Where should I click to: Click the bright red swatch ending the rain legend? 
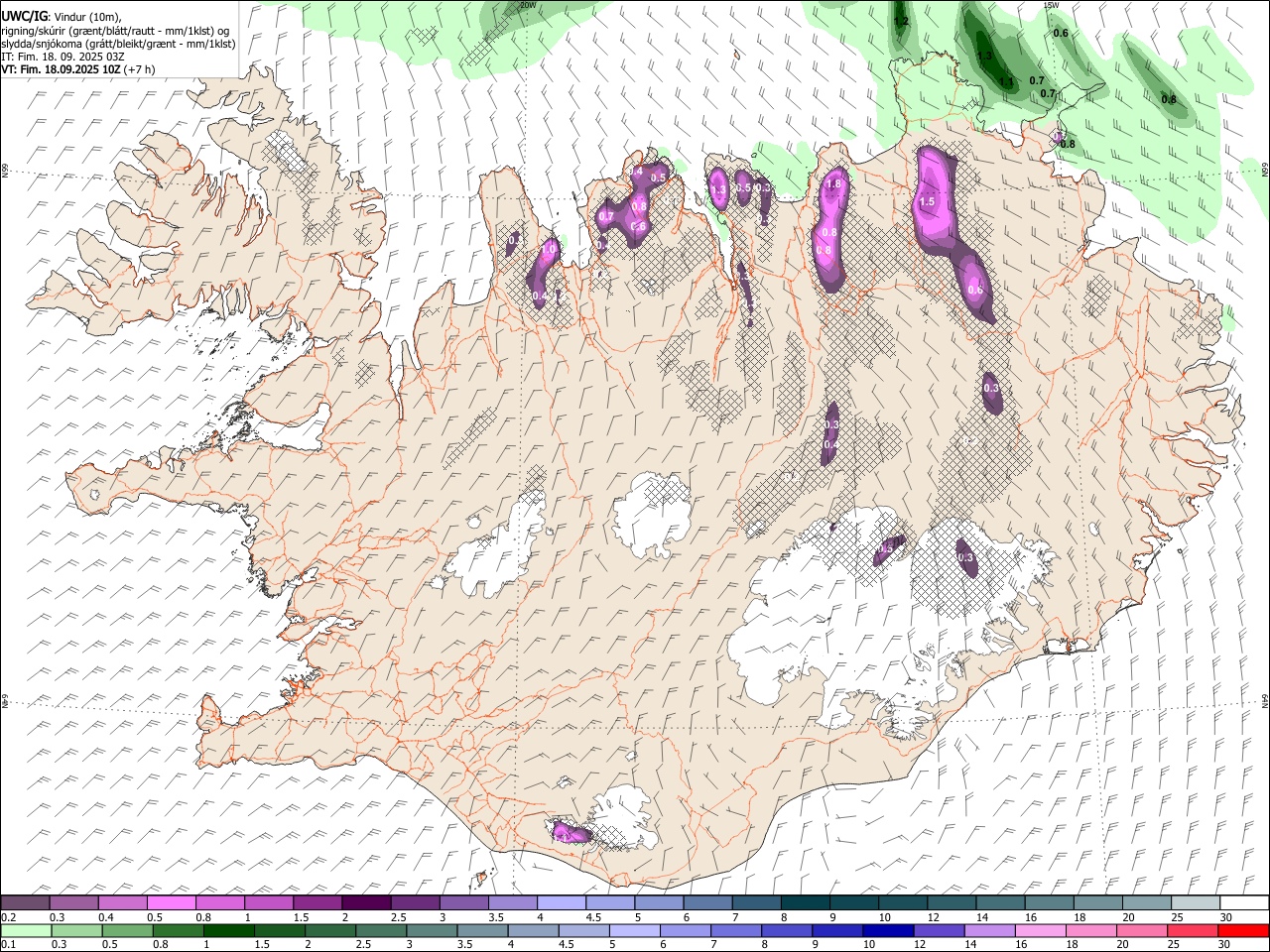tap(1242, 930)
